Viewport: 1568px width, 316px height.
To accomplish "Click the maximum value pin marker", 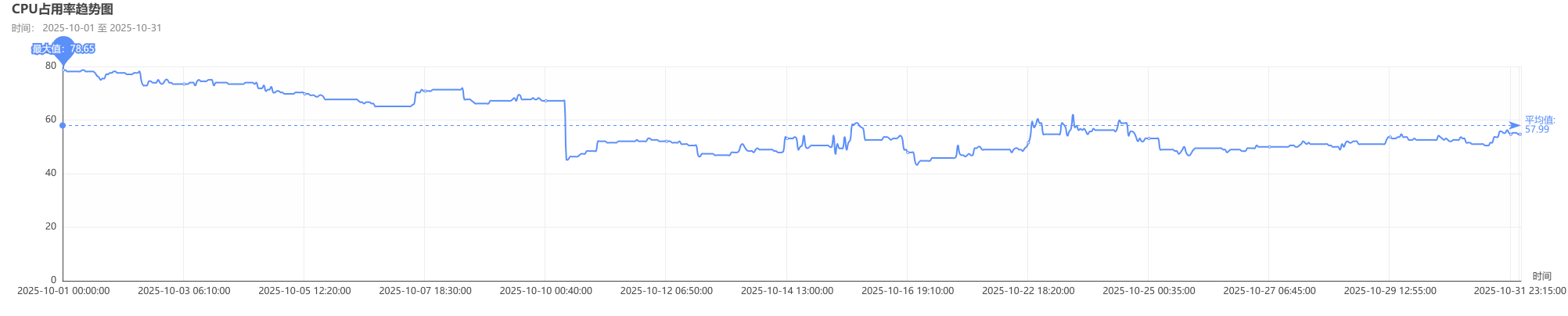I will pos(63,49).
